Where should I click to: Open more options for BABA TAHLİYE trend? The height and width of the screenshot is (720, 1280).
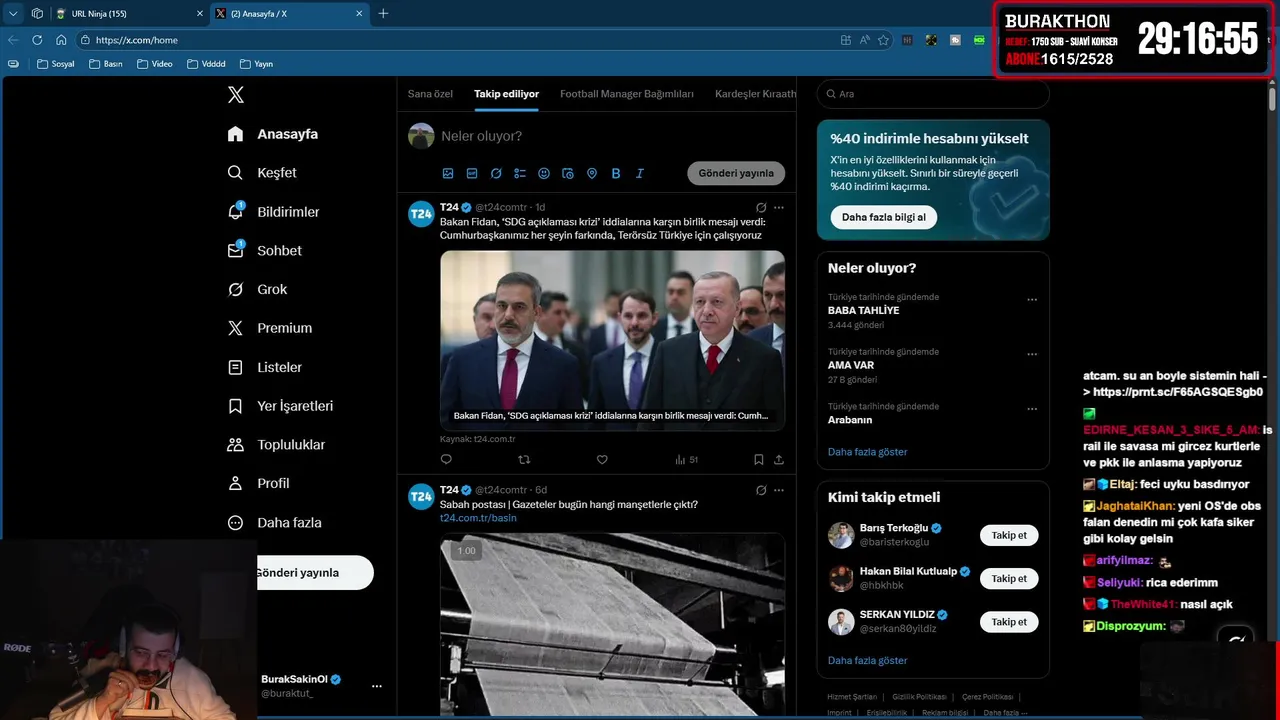(x=1032, y=300)
